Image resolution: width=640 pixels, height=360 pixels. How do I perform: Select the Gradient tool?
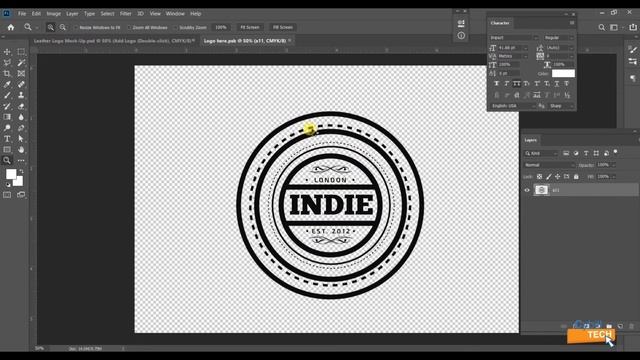coord(7,117)
